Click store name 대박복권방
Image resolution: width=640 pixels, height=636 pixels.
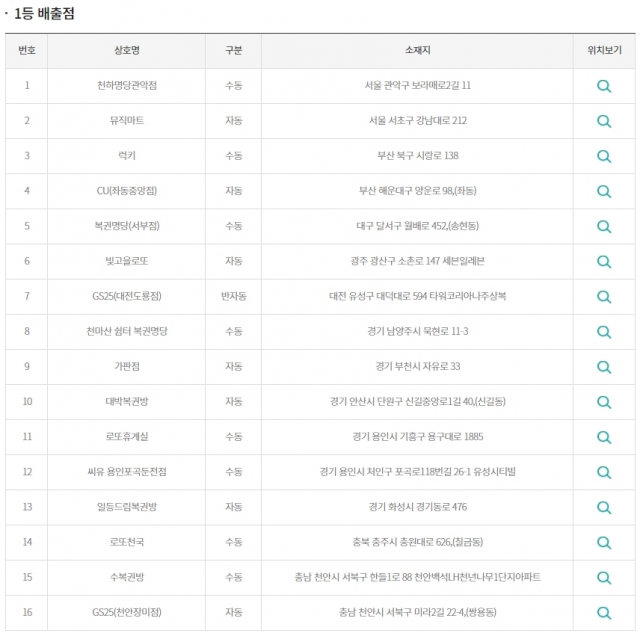[x=127, y=401]
